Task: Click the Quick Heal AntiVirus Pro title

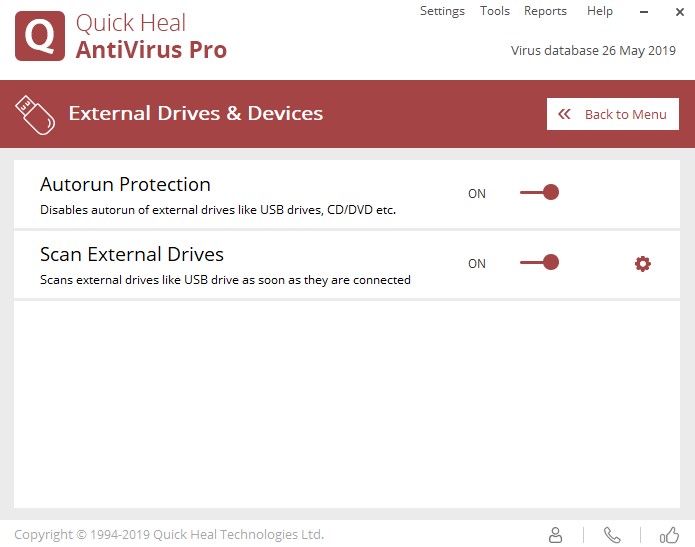Action: pos(151,37)
